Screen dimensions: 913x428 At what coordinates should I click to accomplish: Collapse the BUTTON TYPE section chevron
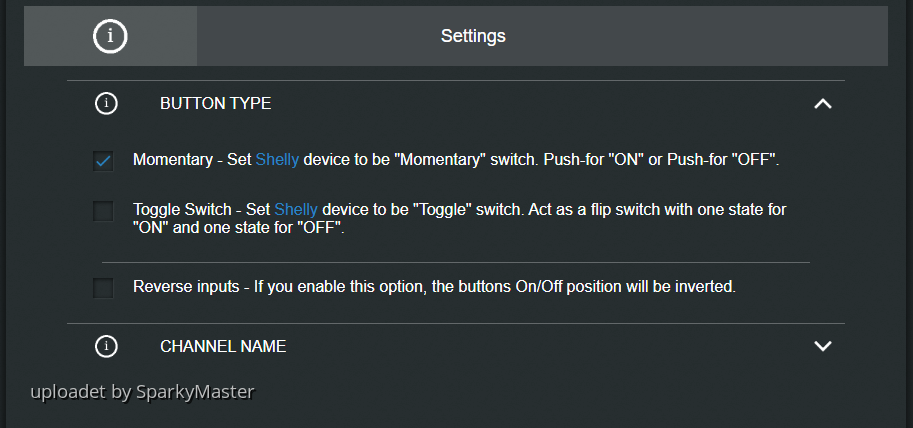click(823, 103)
